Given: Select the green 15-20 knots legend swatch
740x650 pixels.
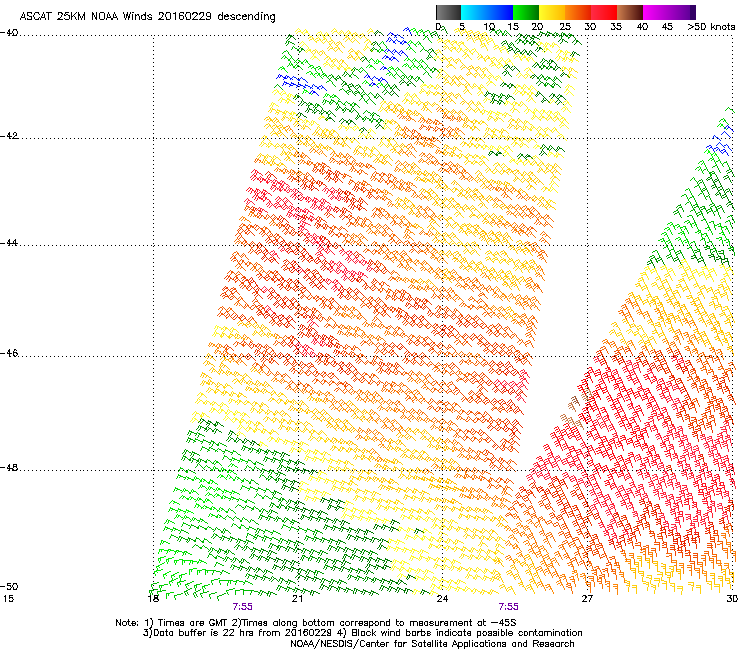Looking at the screenshot, I should pos(526,12).
